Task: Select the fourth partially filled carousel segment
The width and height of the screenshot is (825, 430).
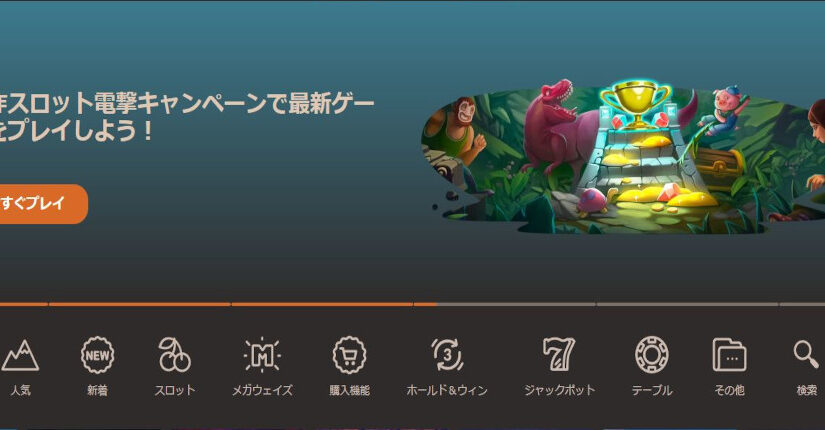Action: pyautogui.click(x=505, y=304)
